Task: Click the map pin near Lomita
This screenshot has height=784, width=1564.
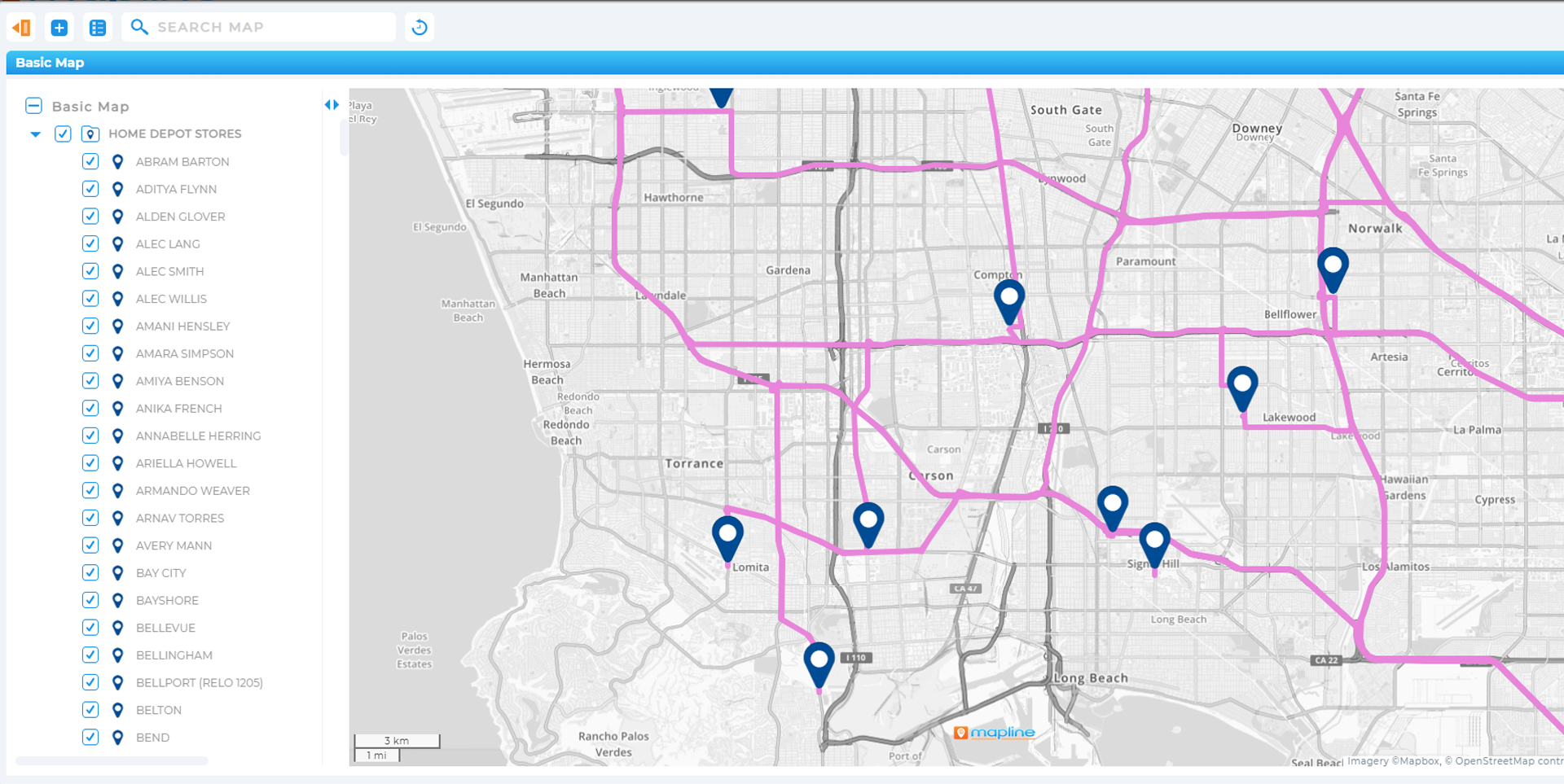Action: [x=727, y=537]
